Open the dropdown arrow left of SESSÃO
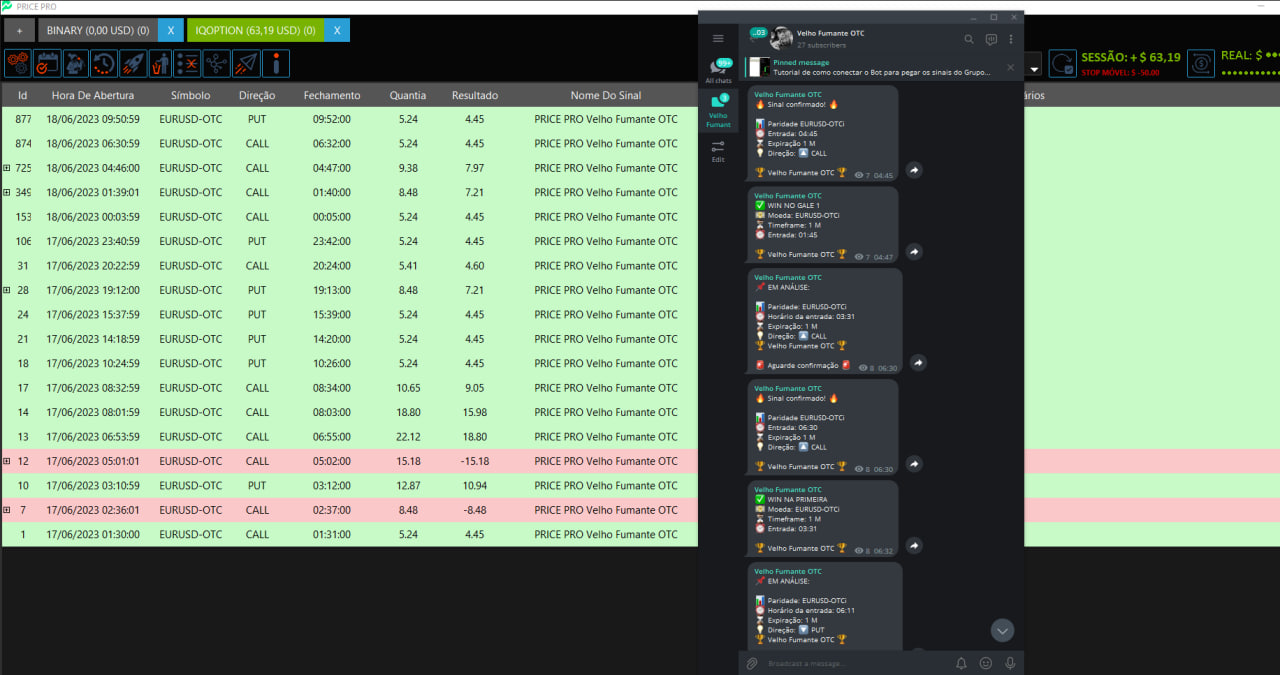The height and width of the screenshot is (675, 1280). pyautogui.click(x=1033, y=67)
